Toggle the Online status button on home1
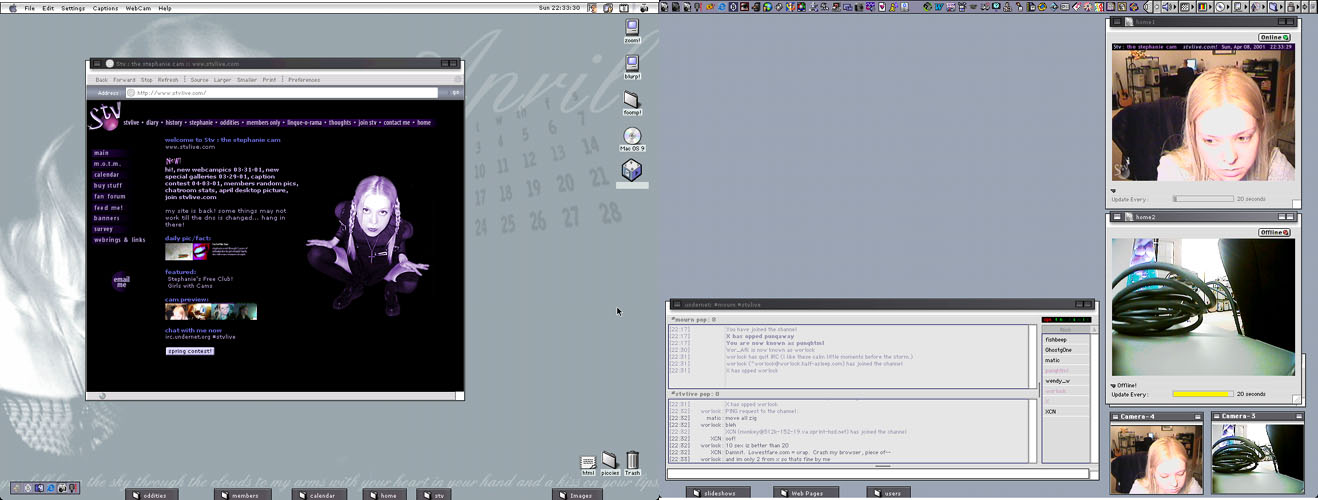Screen dimensions: 1318x500 click(1274, 37)
